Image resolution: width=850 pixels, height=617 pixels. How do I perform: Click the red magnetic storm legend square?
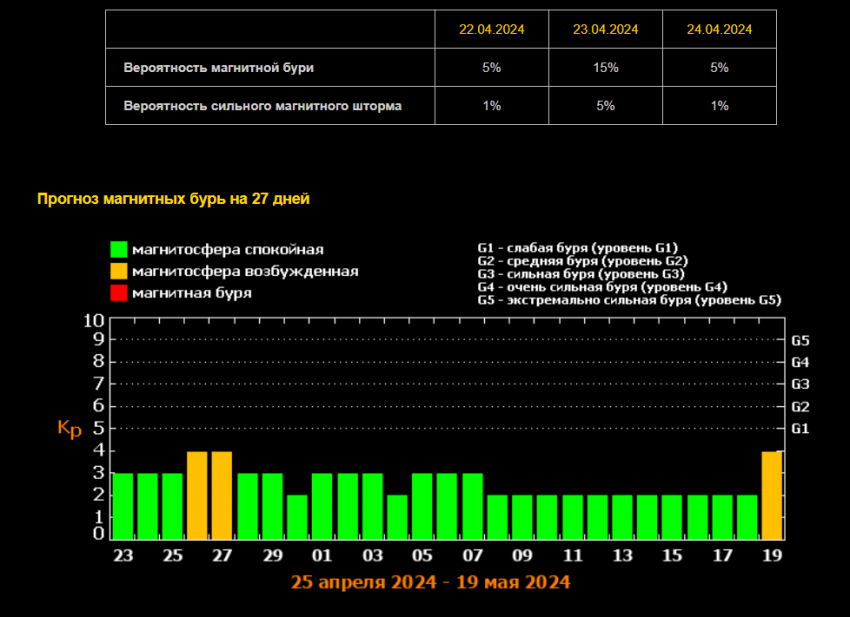coord(119,293)
